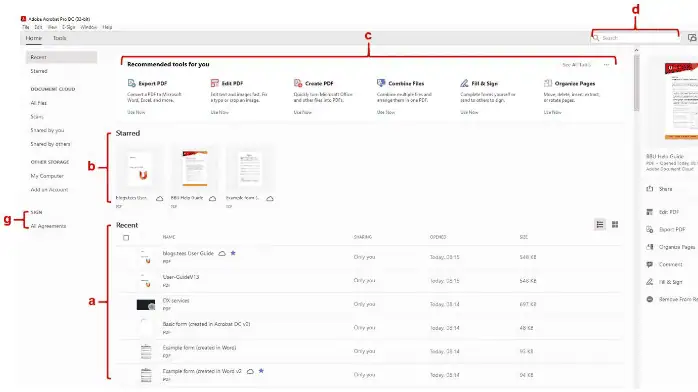Open the Example form starred thumbnail
698x392 pixels.
pos(250,168)
